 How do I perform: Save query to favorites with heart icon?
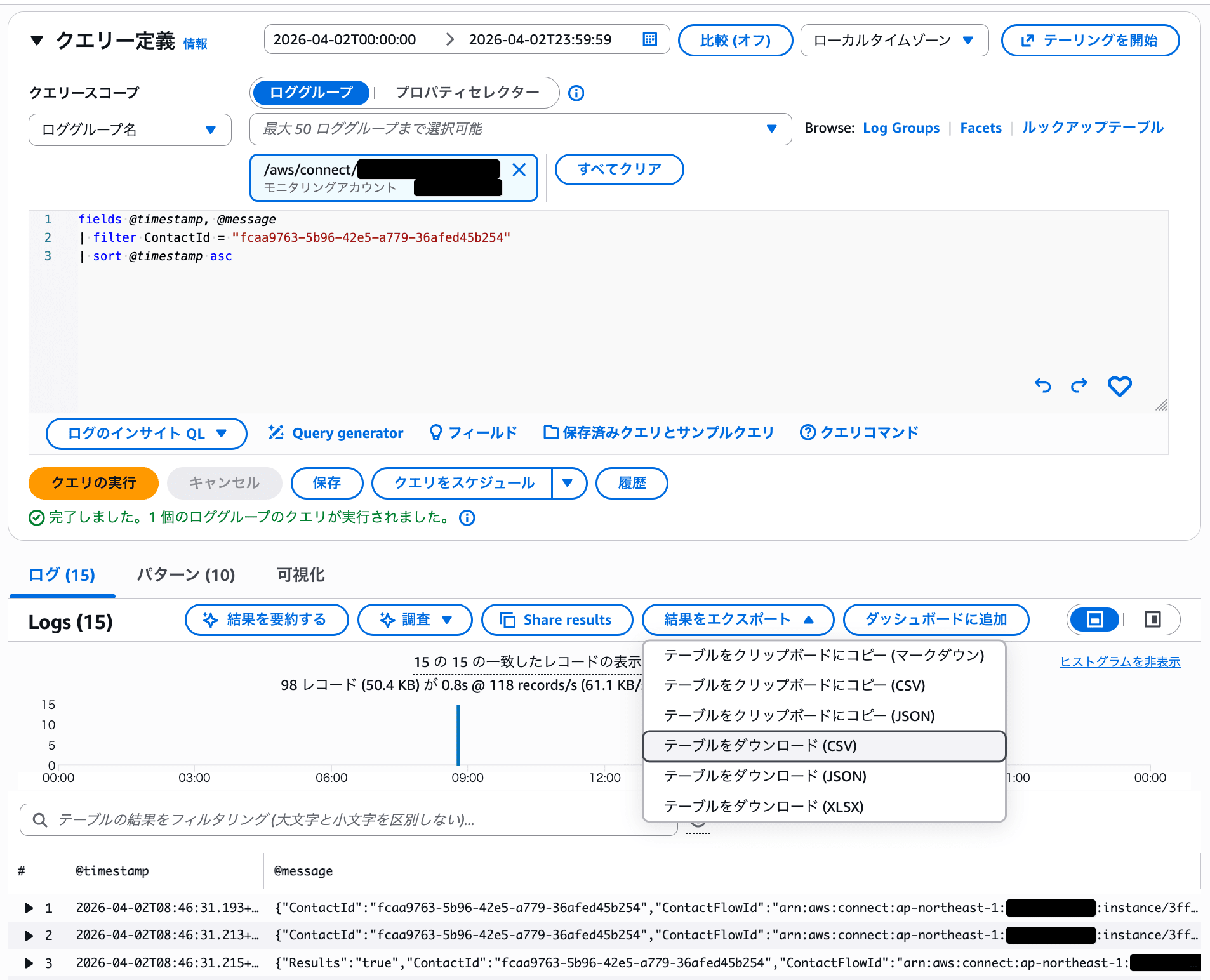[x=1119, y=386]
